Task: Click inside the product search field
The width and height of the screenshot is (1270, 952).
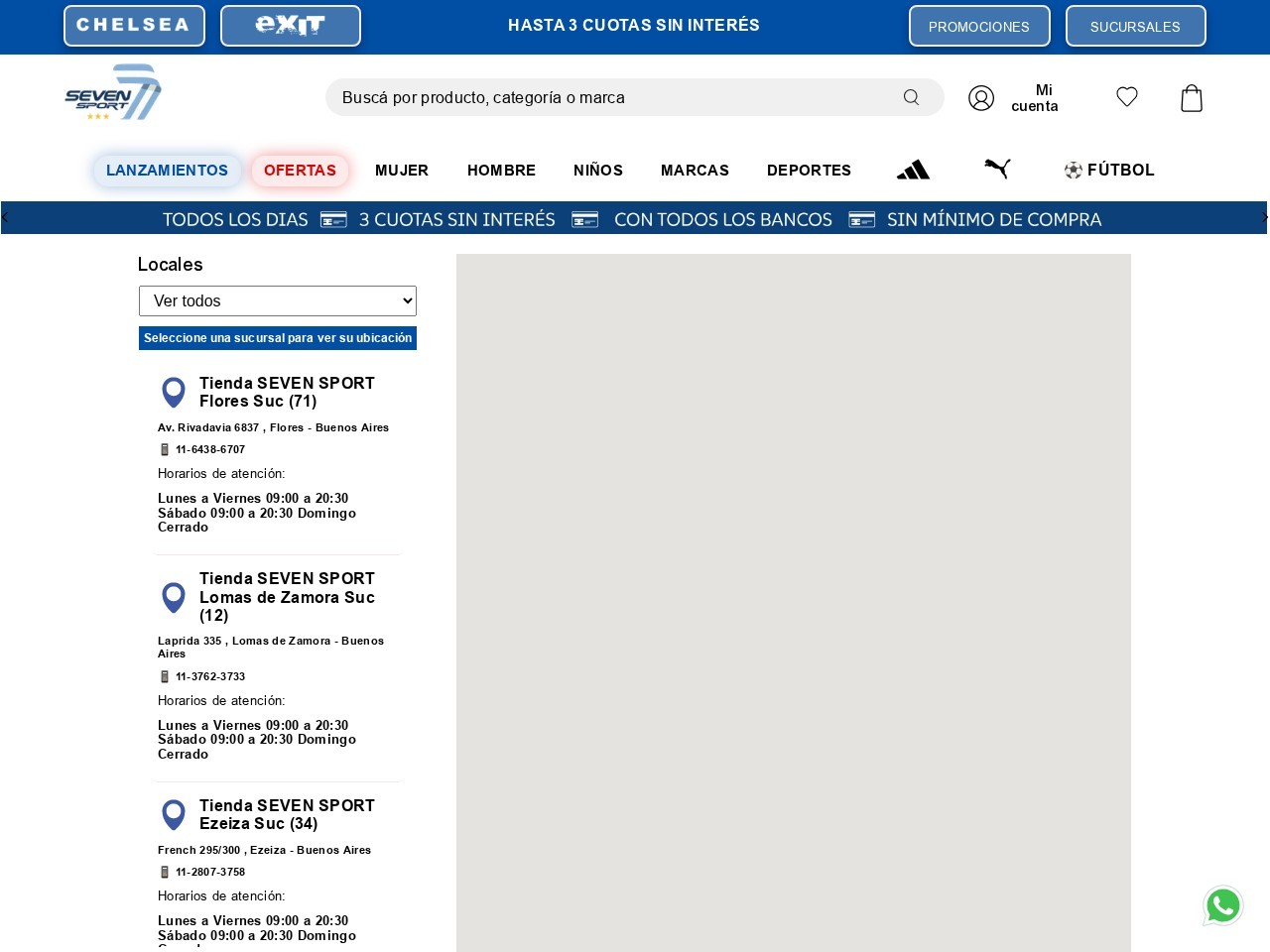Action: click(595, 97)
